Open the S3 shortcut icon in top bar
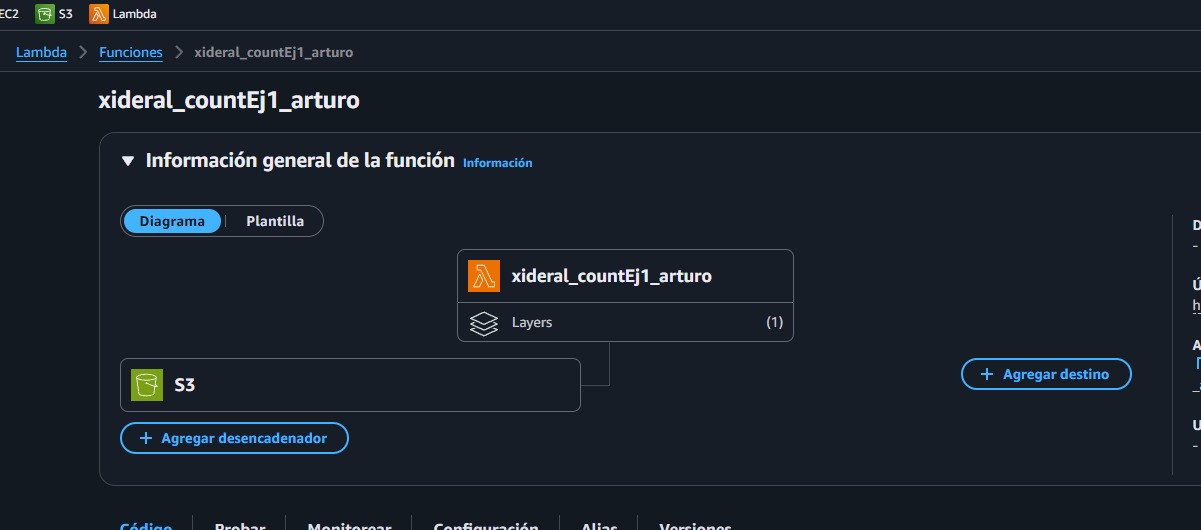 (45, 14)
